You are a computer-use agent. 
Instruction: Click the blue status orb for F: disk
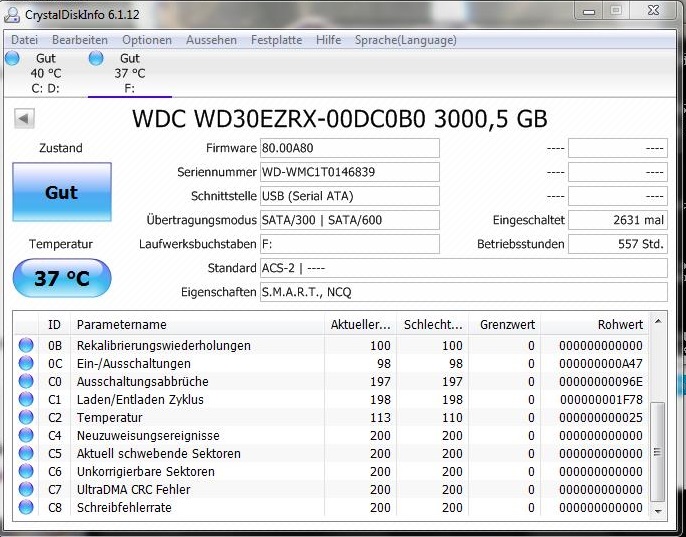[96, 58]
